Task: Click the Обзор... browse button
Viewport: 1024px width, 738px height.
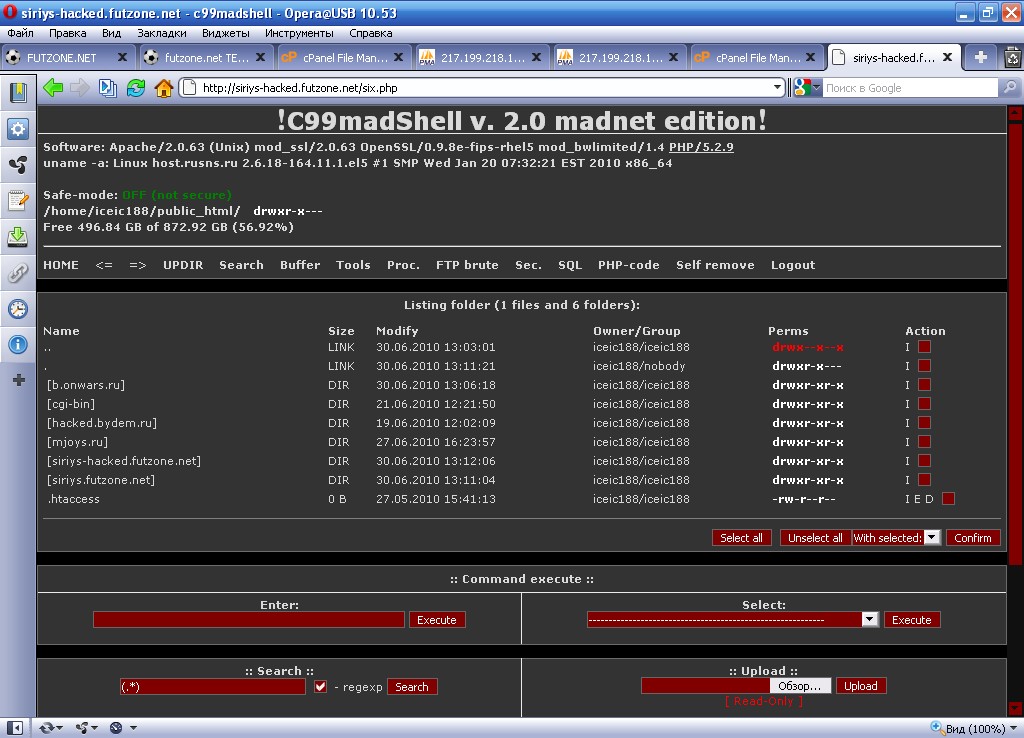Action: [x=800, y=686]
